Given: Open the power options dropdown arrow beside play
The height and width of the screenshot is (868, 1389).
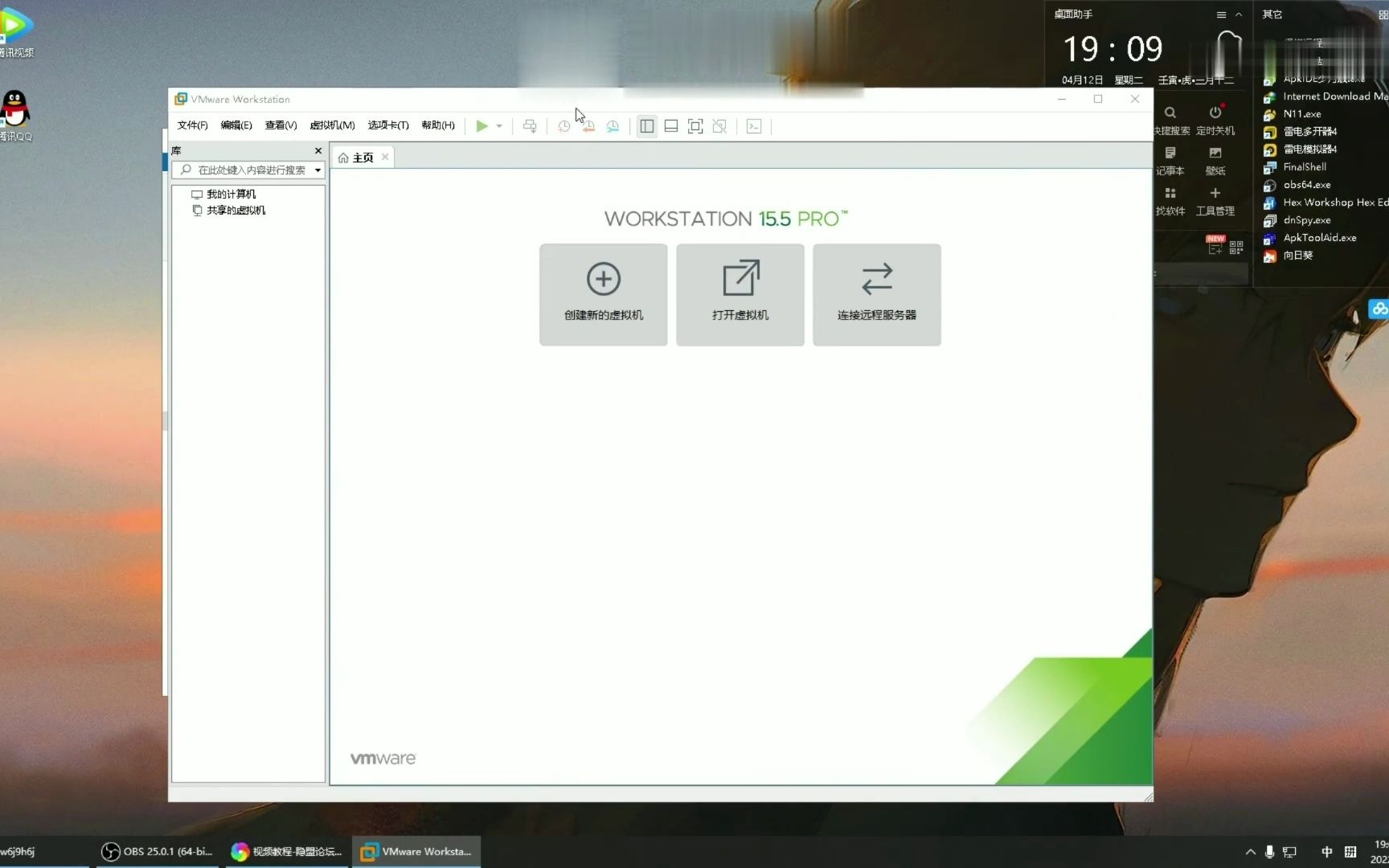Looking at the screenshot, I should coord(499,126).
